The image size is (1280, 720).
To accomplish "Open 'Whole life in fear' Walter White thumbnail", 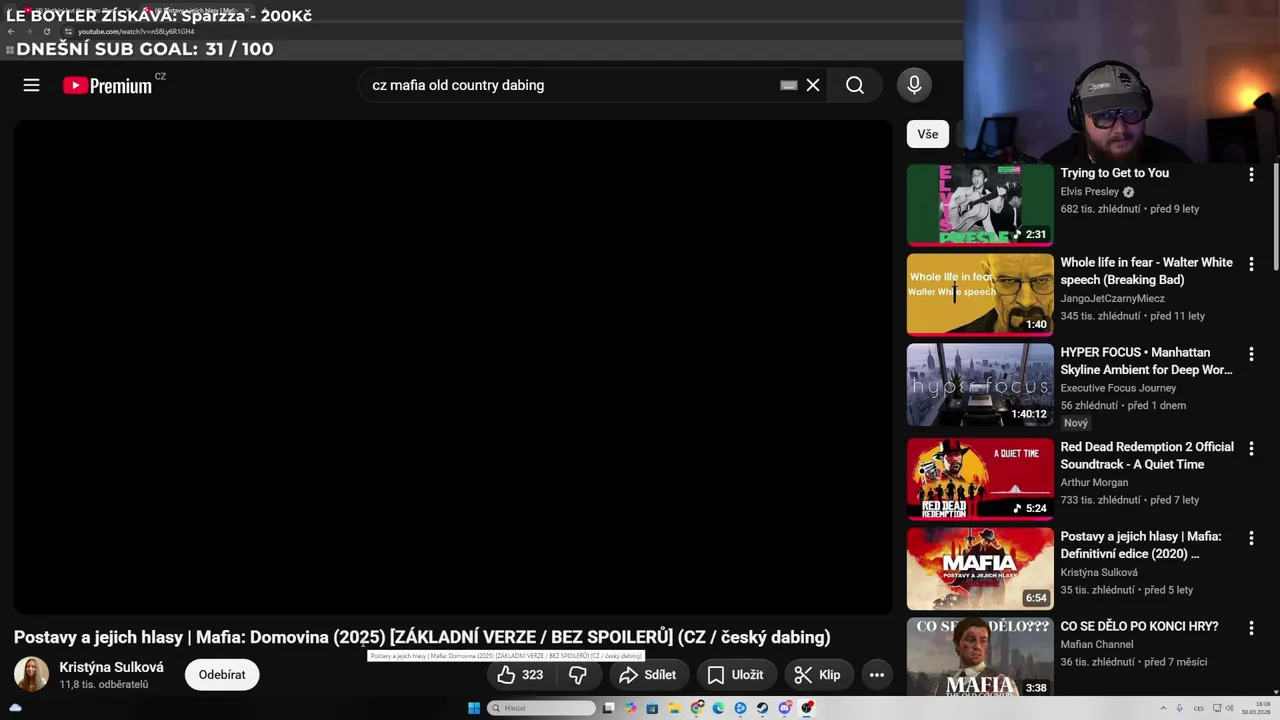I will (x=980, y=294).
